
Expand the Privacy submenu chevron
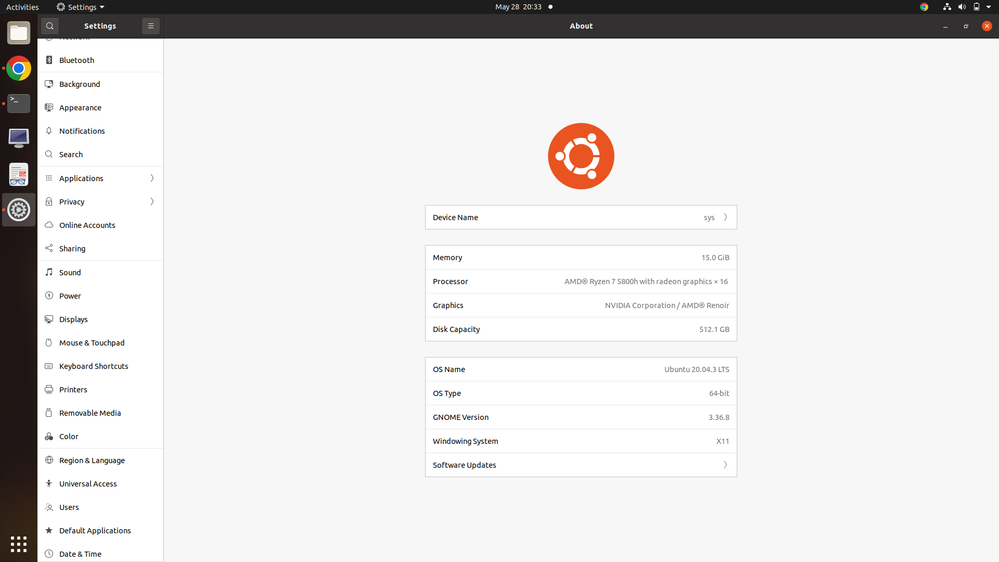tap(152, 202)
